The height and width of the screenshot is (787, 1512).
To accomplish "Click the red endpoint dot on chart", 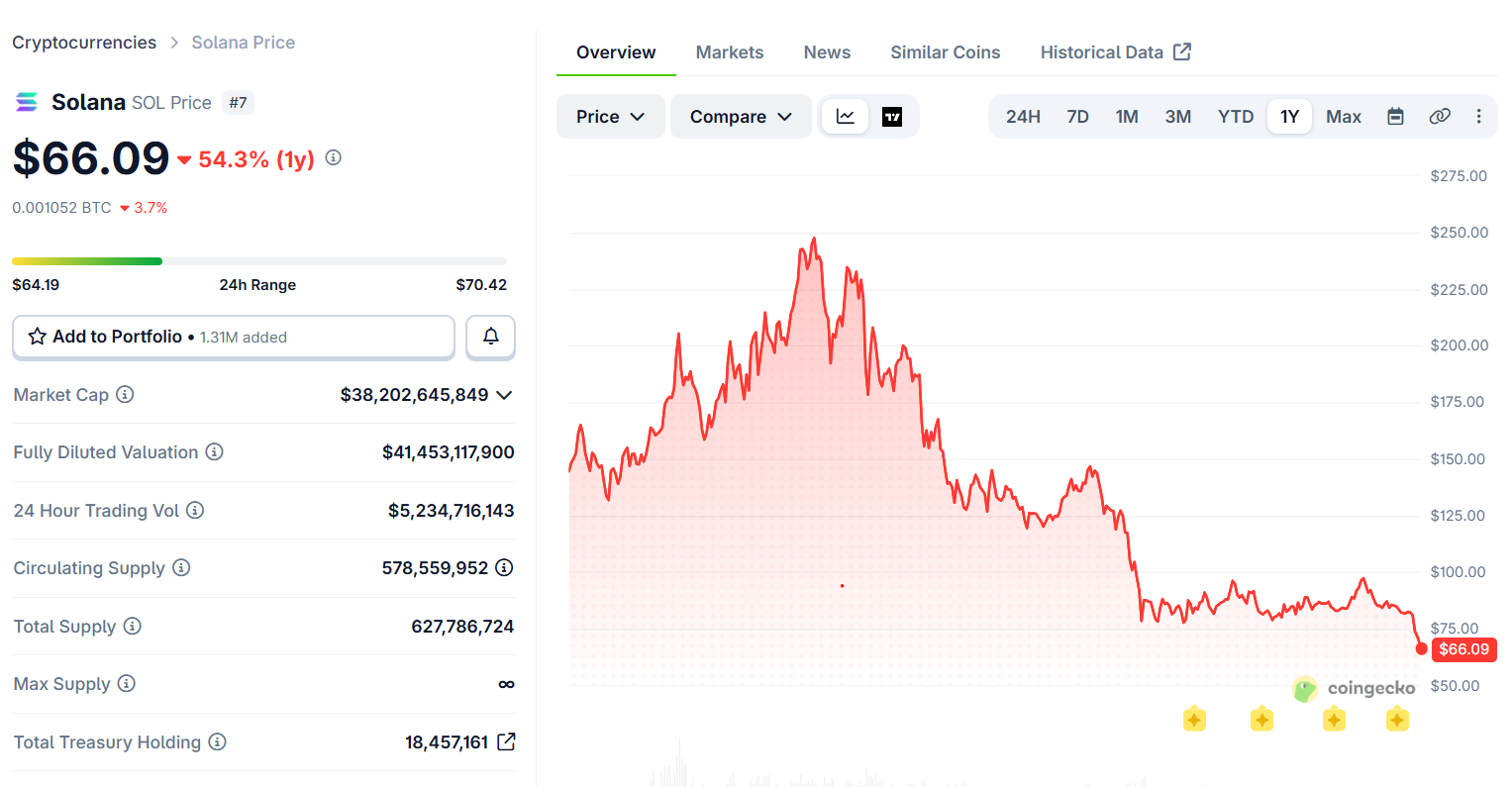I will point(1422,648).
